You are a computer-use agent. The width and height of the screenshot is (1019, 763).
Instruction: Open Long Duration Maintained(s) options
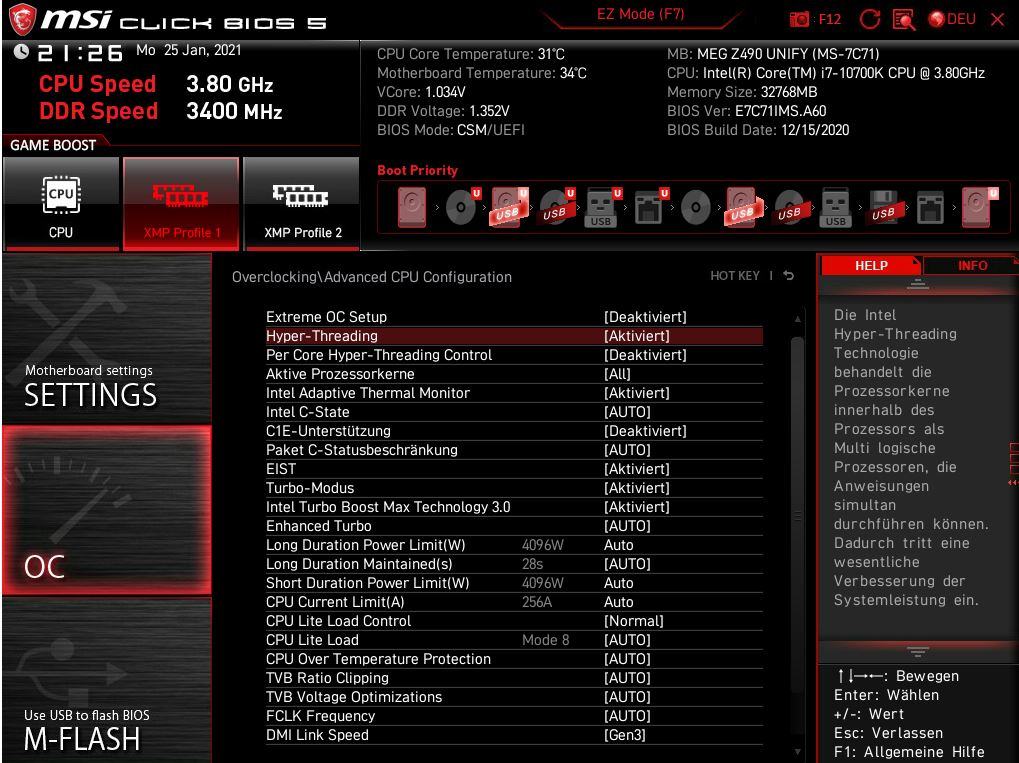[513, 564]
